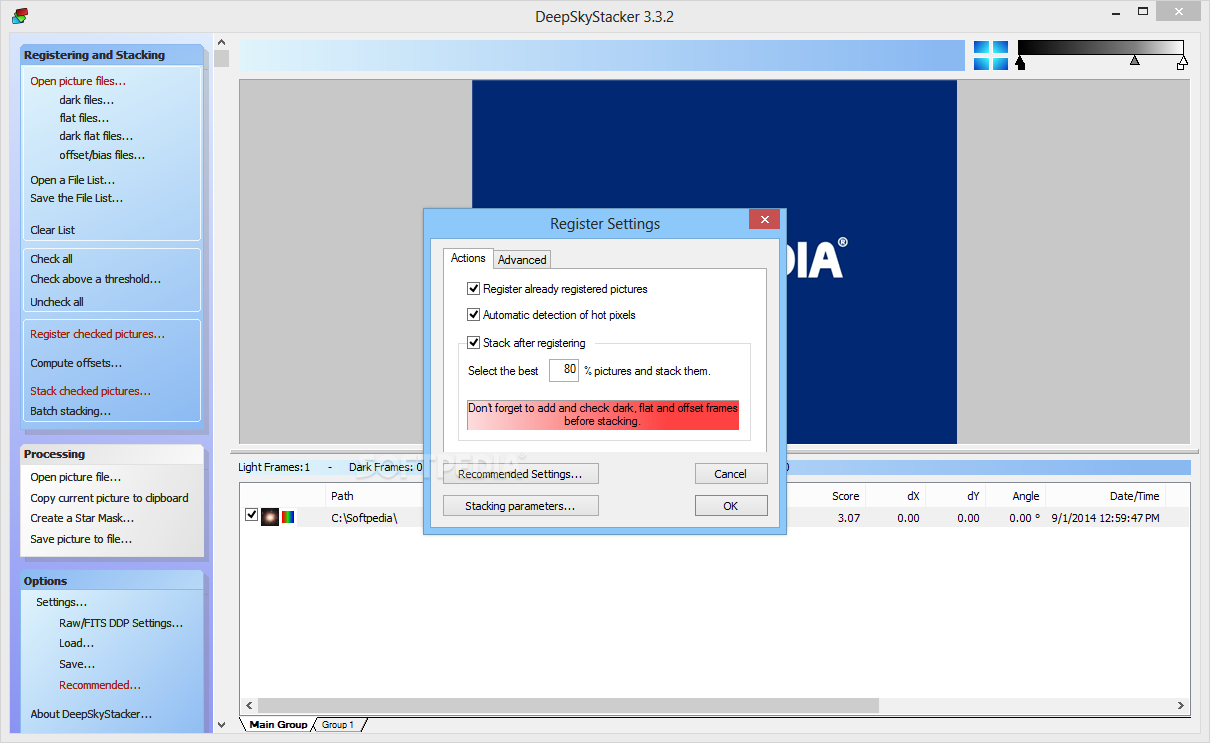This screenshot has width=1210, height=743.
Task: Start Batch stacking
Action: (x=70, y=411)
